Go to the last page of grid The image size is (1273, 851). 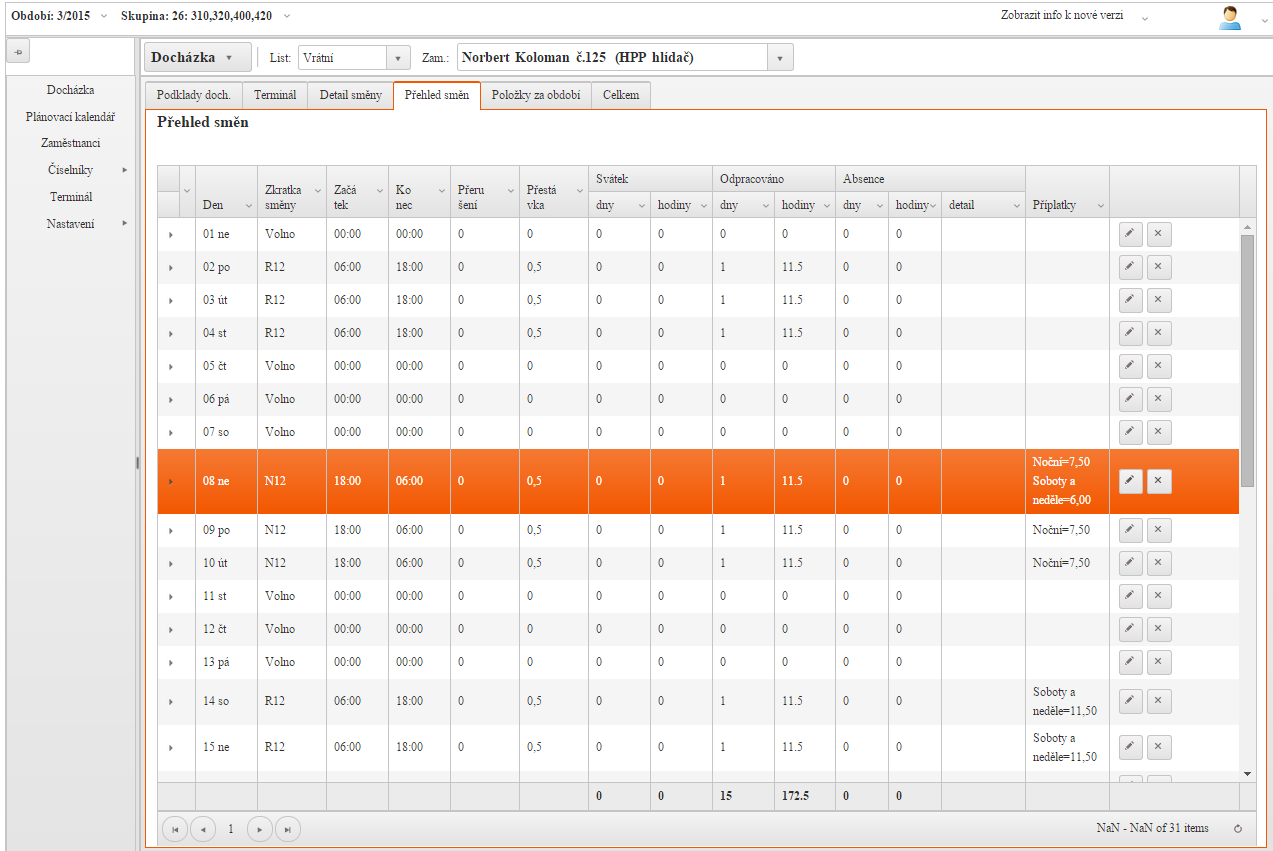pos(288,829)
